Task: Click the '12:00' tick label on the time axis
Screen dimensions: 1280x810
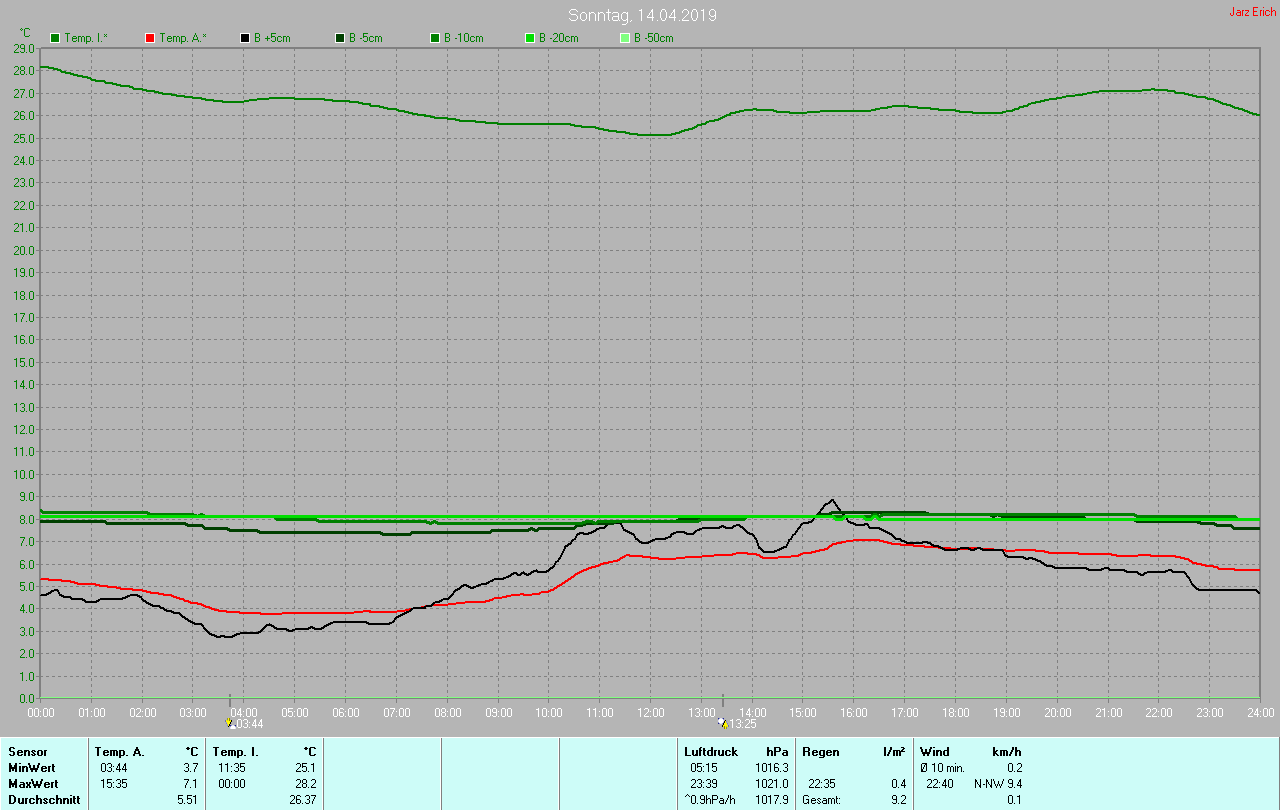Action: 651,712
